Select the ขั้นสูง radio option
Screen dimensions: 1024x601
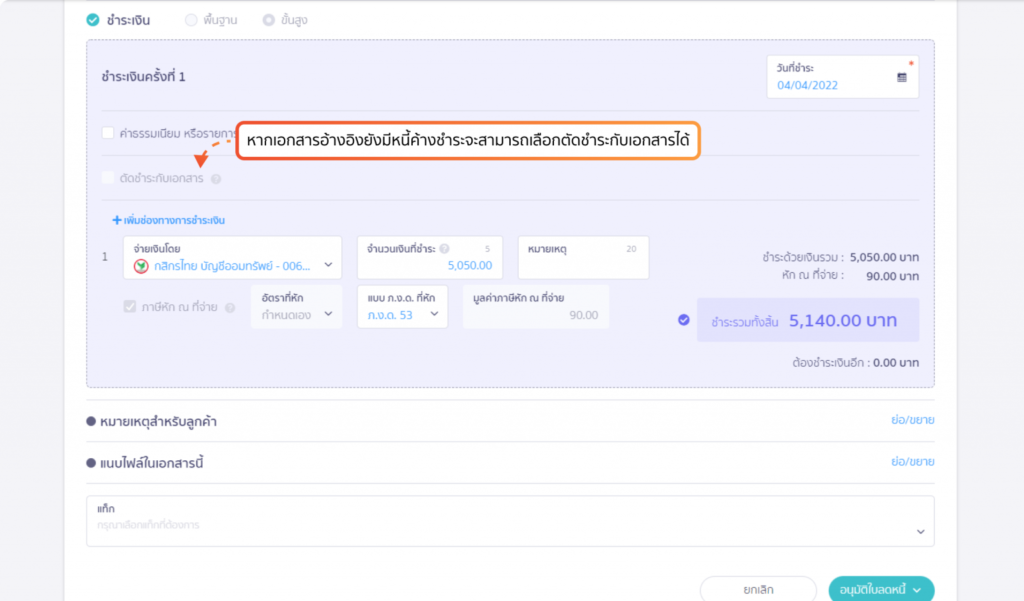(268, 20)
